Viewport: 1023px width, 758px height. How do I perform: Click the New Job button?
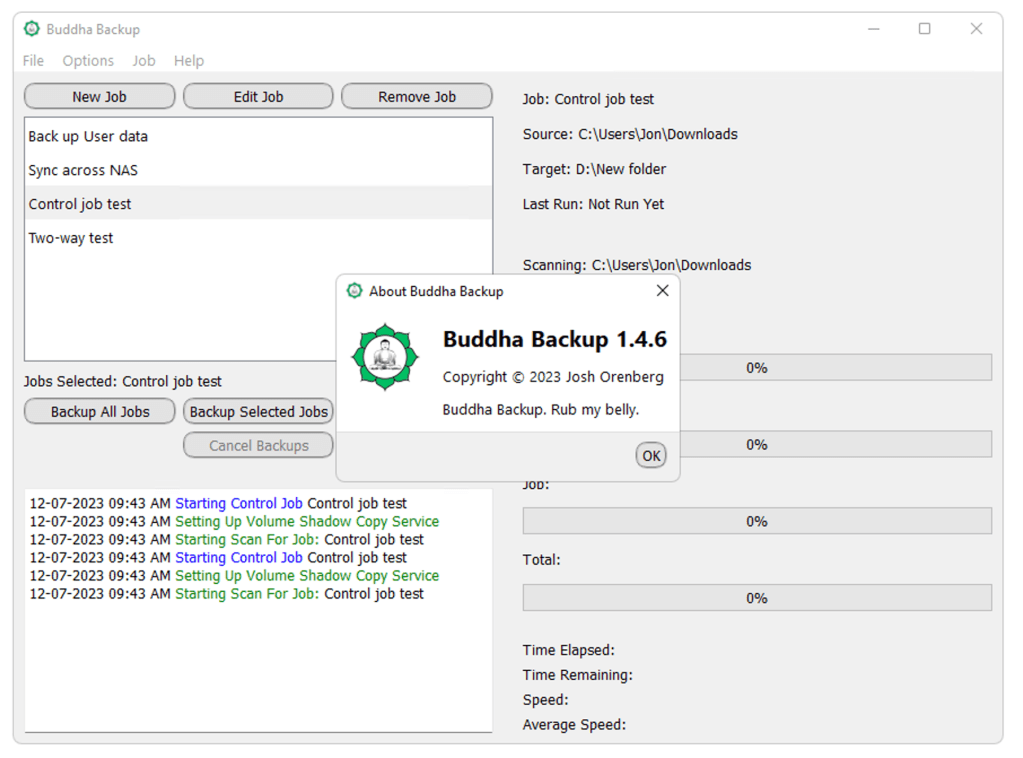pyautogui.click(x=100, y=97)
